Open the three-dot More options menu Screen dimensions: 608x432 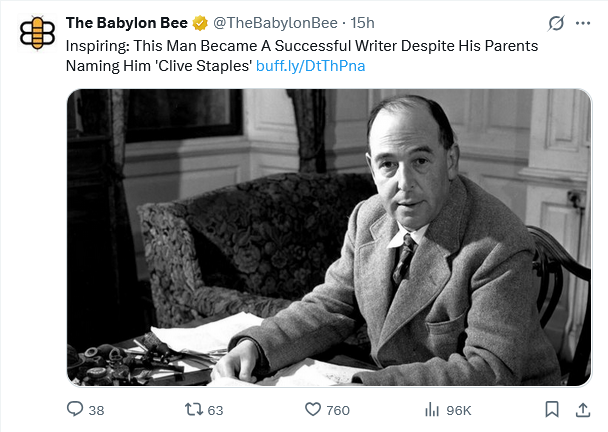coord(583,23)
